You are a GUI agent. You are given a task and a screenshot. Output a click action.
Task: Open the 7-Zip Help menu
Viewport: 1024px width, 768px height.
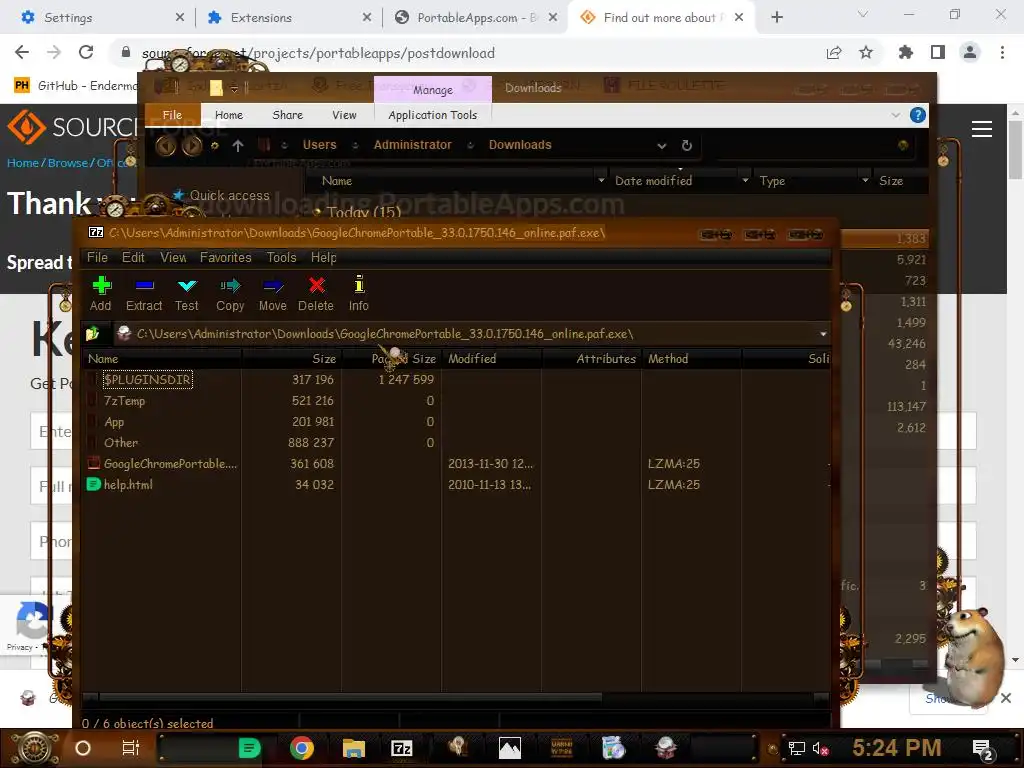click(323, 257)
